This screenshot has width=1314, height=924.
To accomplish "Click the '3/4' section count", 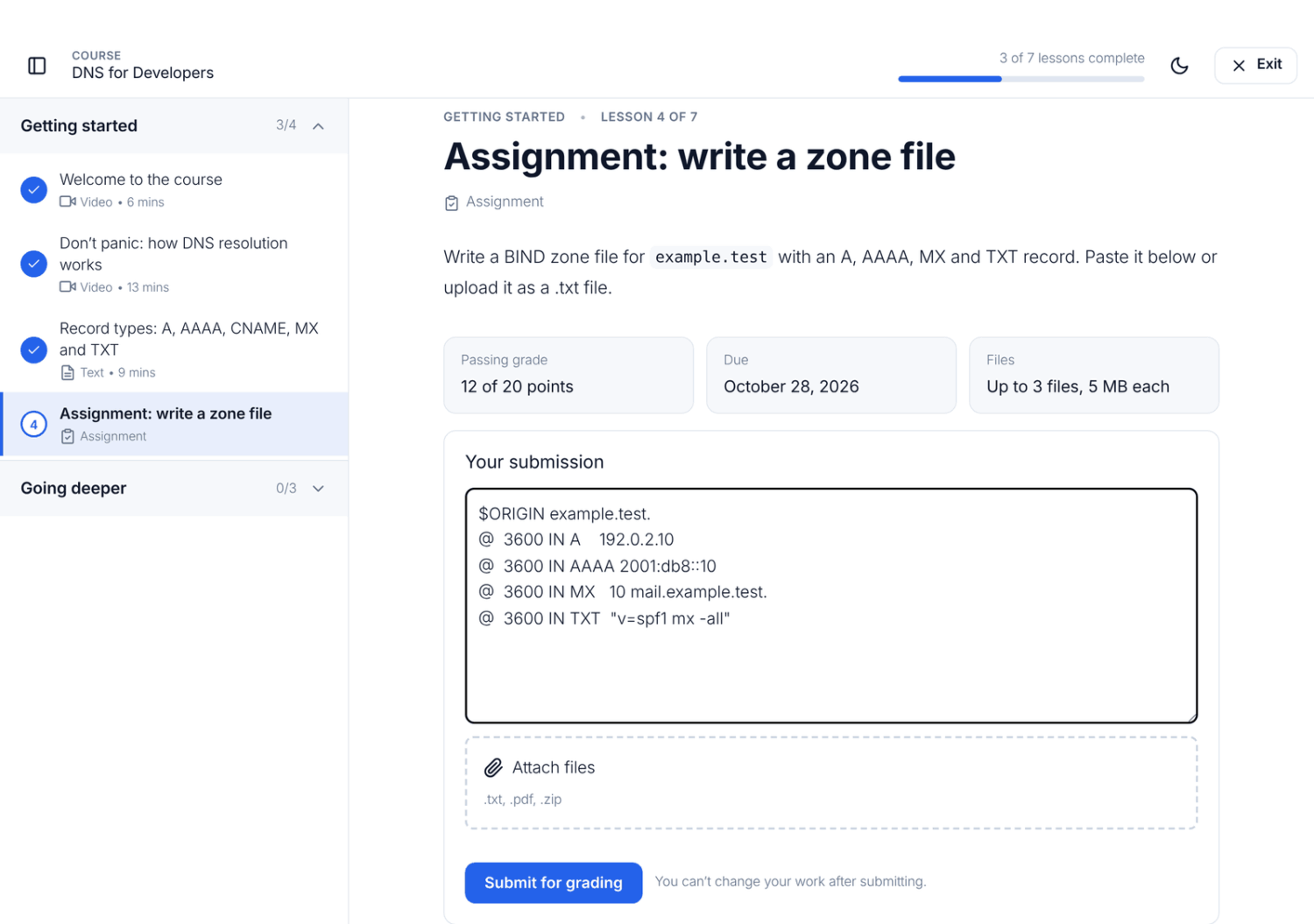I will [x=286, y=125].
